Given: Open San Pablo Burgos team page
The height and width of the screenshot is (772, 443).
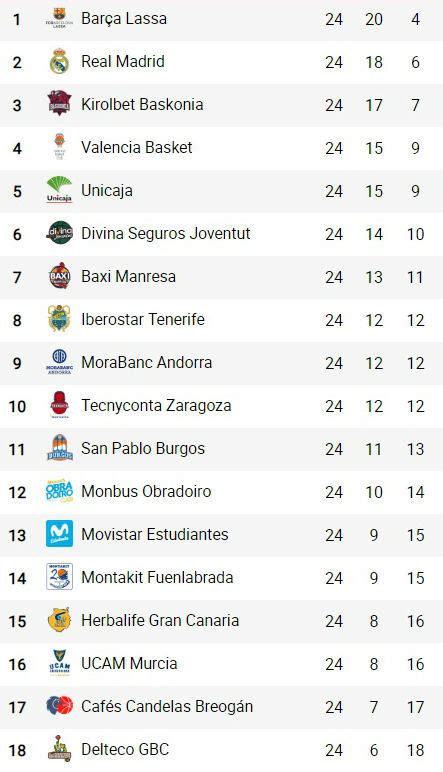Looking at the screenshot, I should [143, 449].
